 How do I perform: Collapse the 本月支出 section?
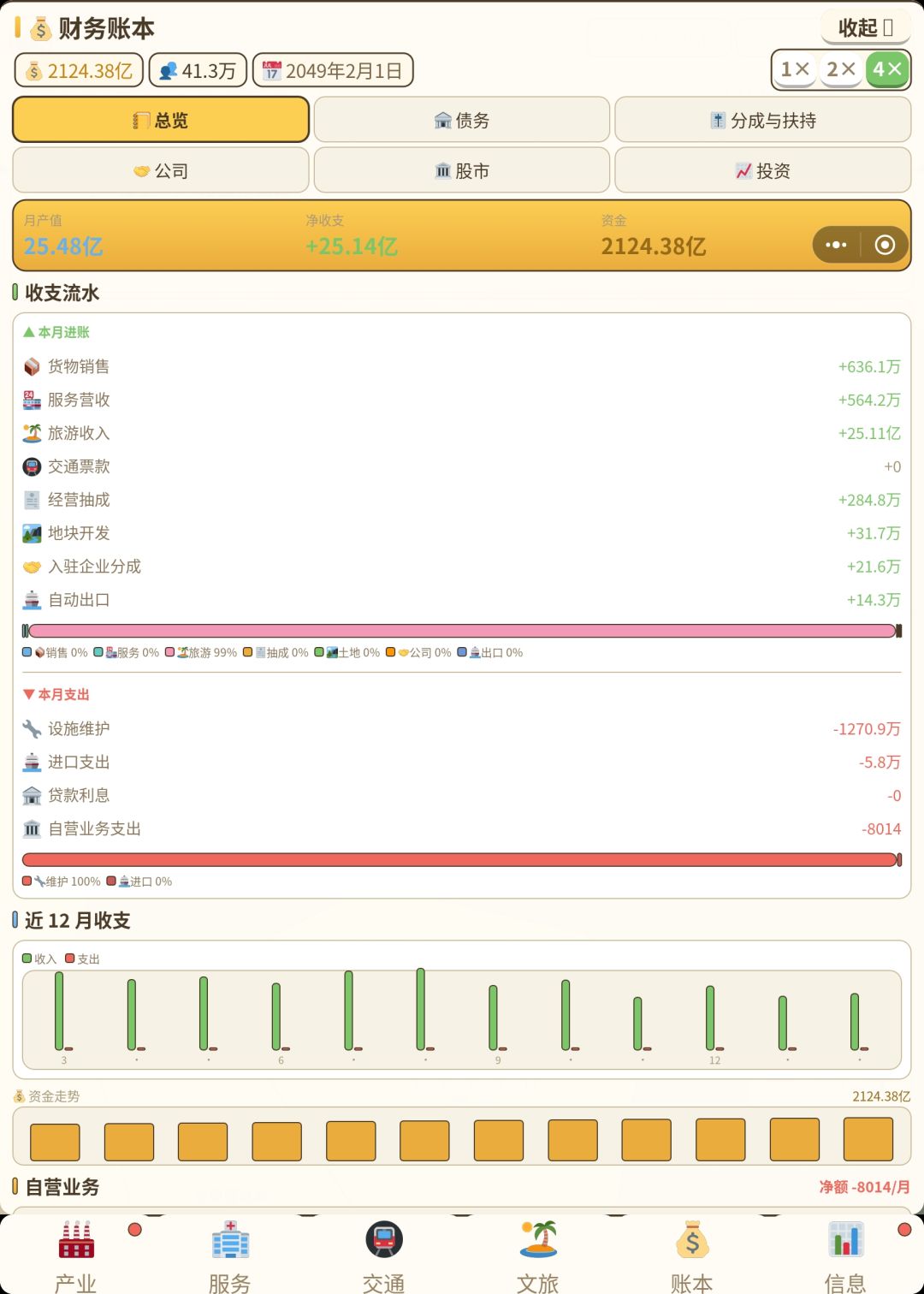[56, 695]
